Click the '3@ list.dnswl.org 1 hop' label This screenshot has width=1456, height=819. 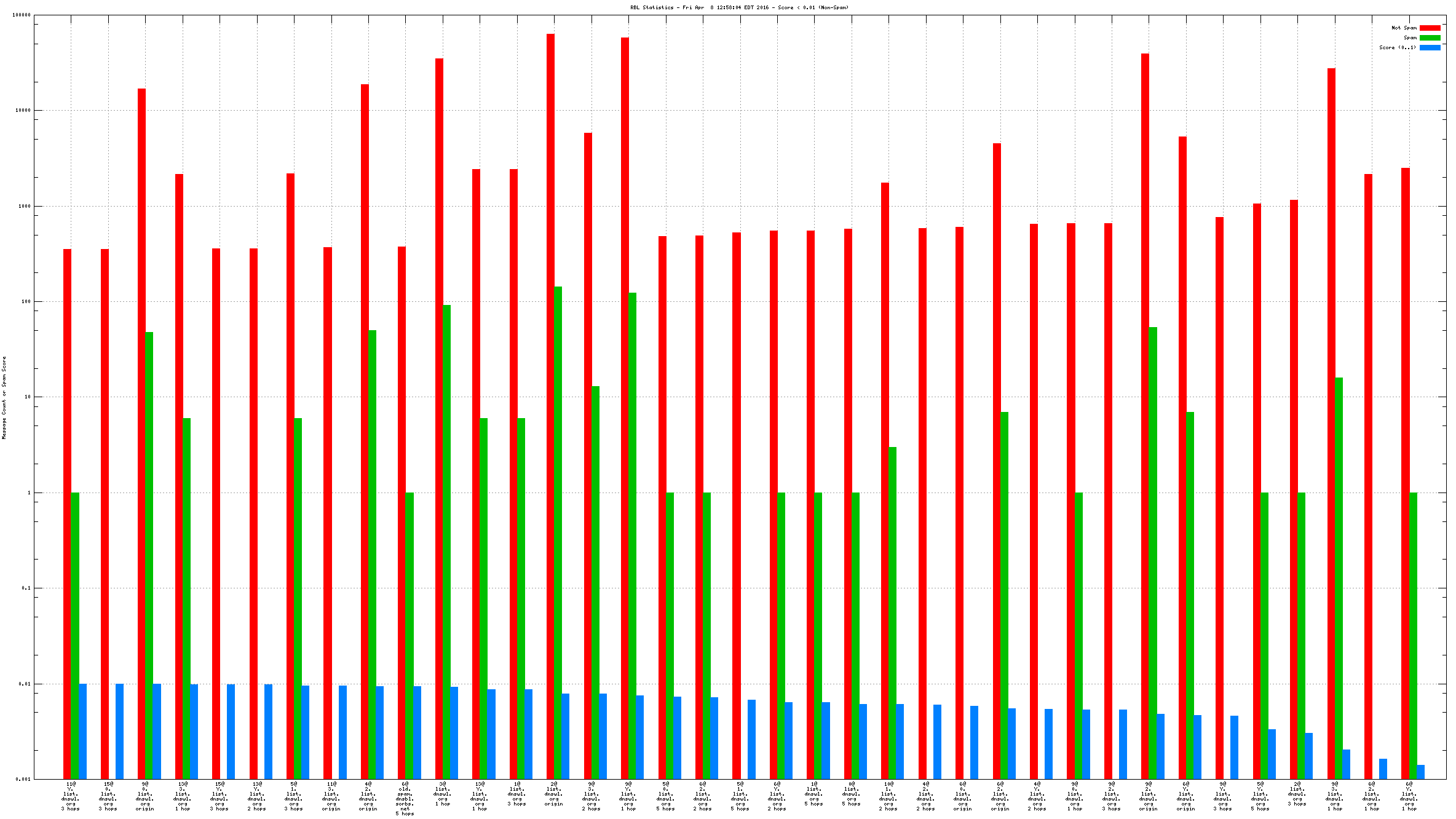[443, 794]
